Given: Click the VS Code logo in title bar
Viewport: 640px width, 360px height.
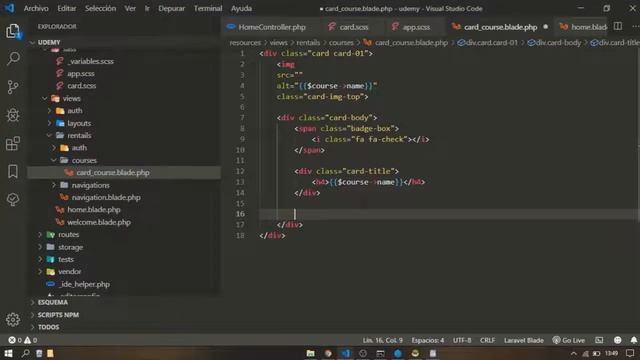Looking at the screenshot, I should (x=9, y=8).
